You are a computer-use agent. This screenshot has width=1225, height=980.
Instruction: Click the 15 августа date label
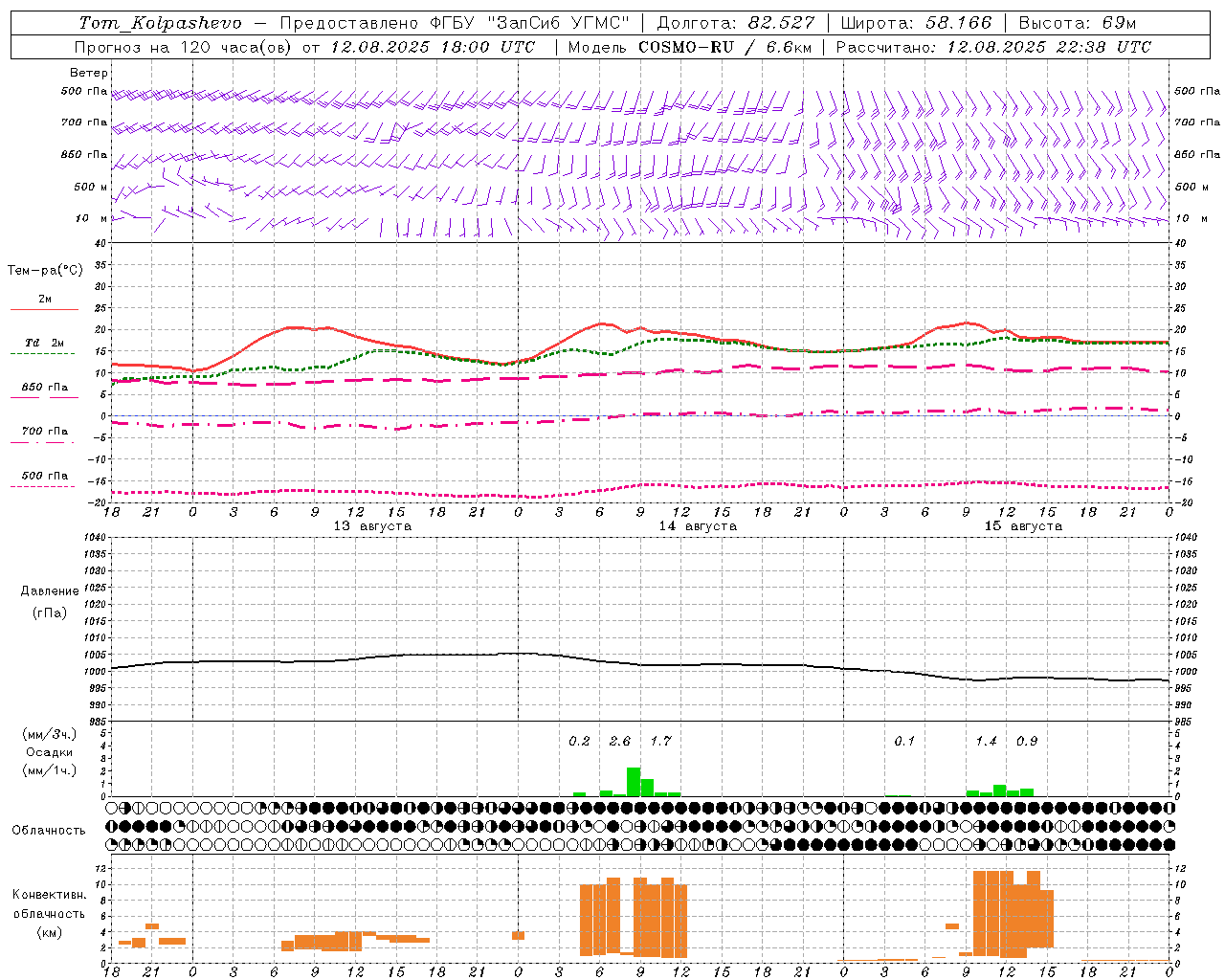[1022, 526]
